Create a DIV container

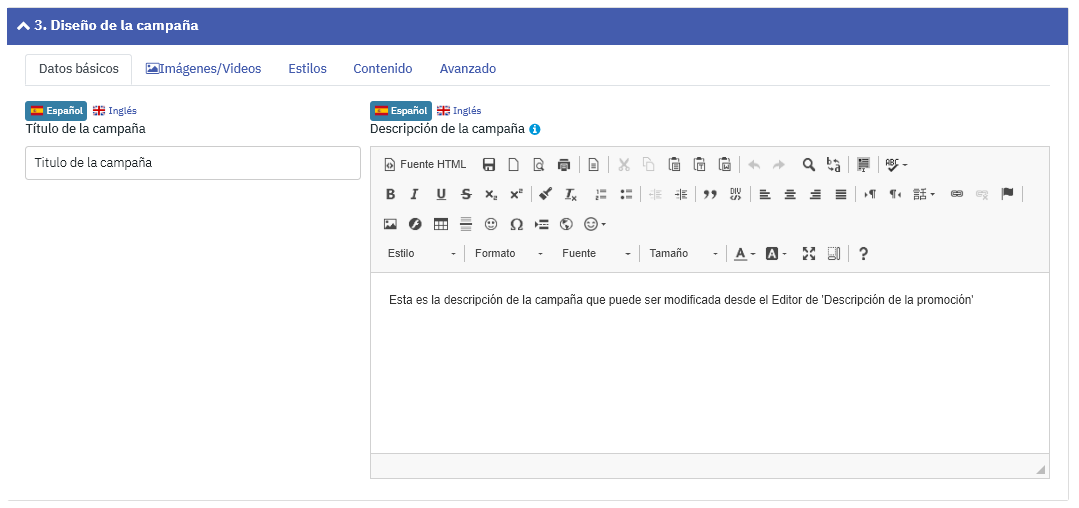pyautogui.click(x=735, y=194)
